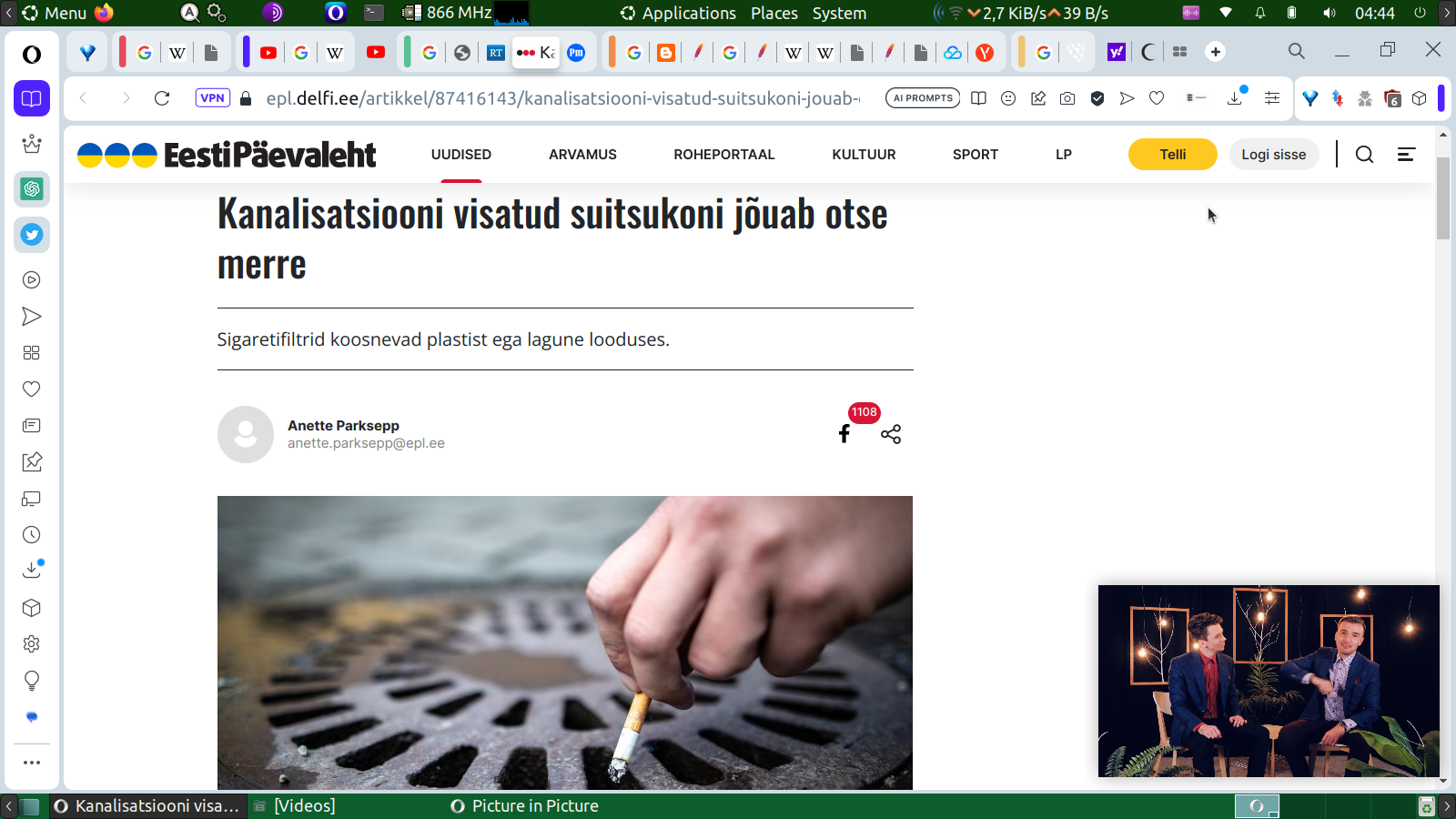Image resolution: width=1456 pixels, height=819 pixels.
Task: Bookmark page with the heart icon
Action: coord(1157,98)
